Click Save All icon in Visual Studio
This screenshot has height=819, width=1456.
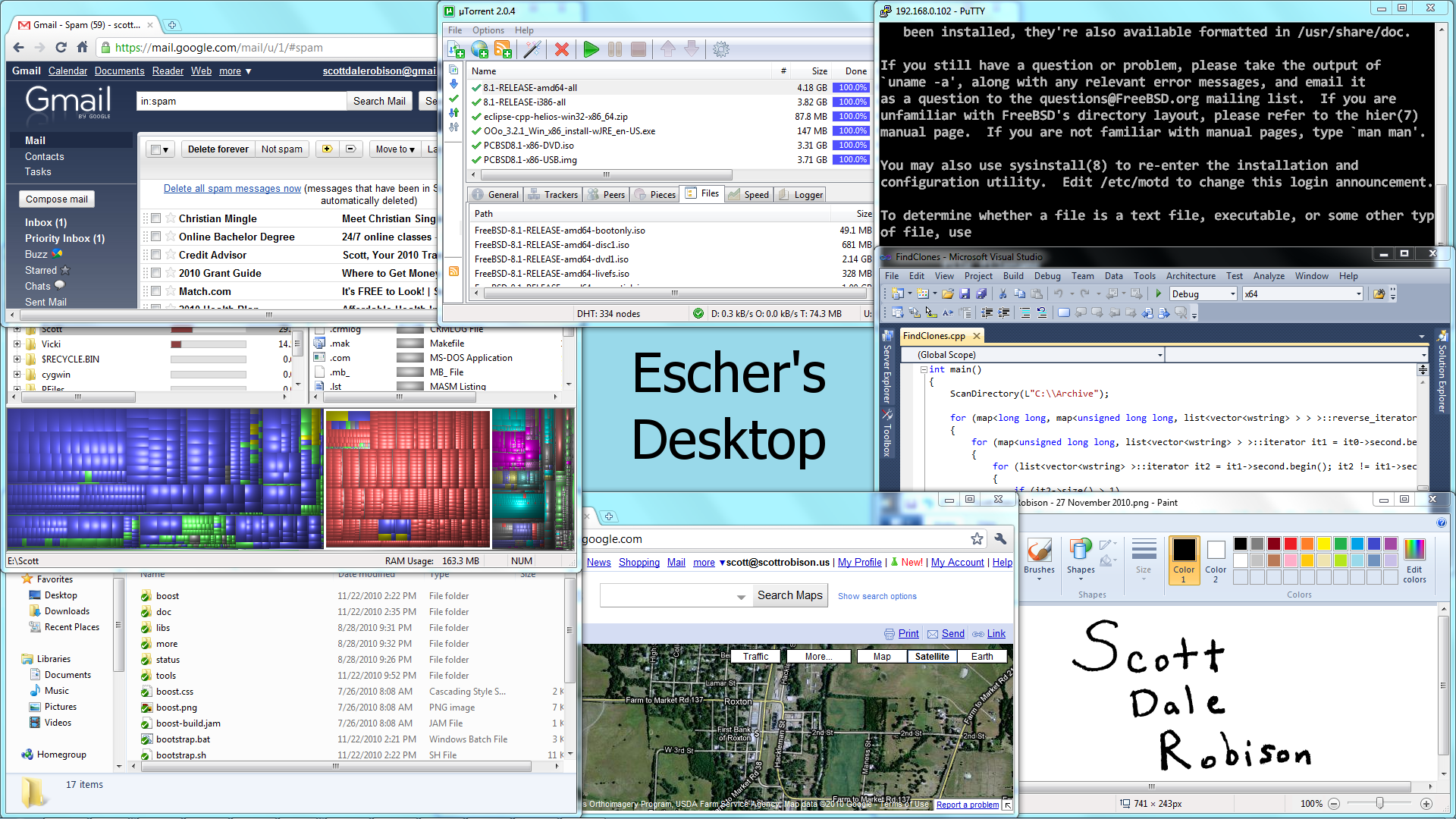pos(981,293)
